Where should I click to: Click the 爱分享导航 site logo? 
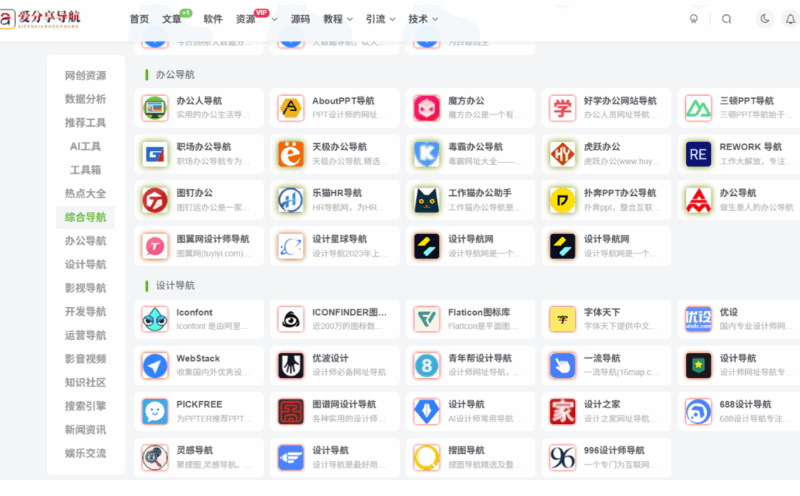point(40,19)
